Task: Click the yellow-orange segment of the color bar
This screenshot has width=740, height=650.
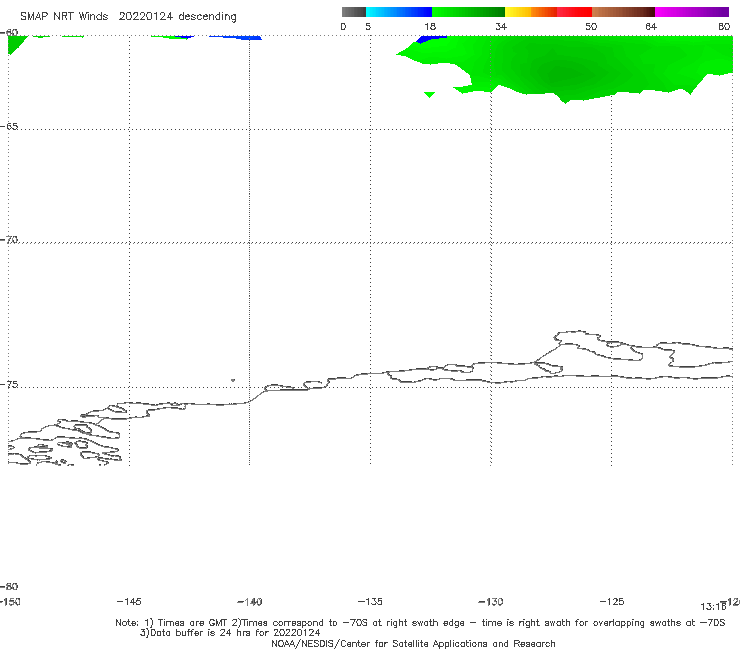Action: point(531,12)
